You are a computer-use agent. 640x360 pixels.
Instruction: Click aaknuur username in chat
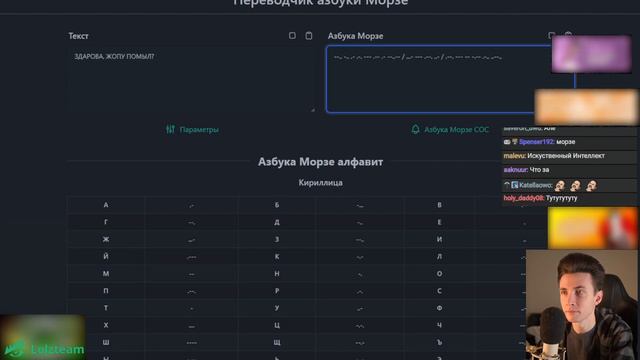516,170
